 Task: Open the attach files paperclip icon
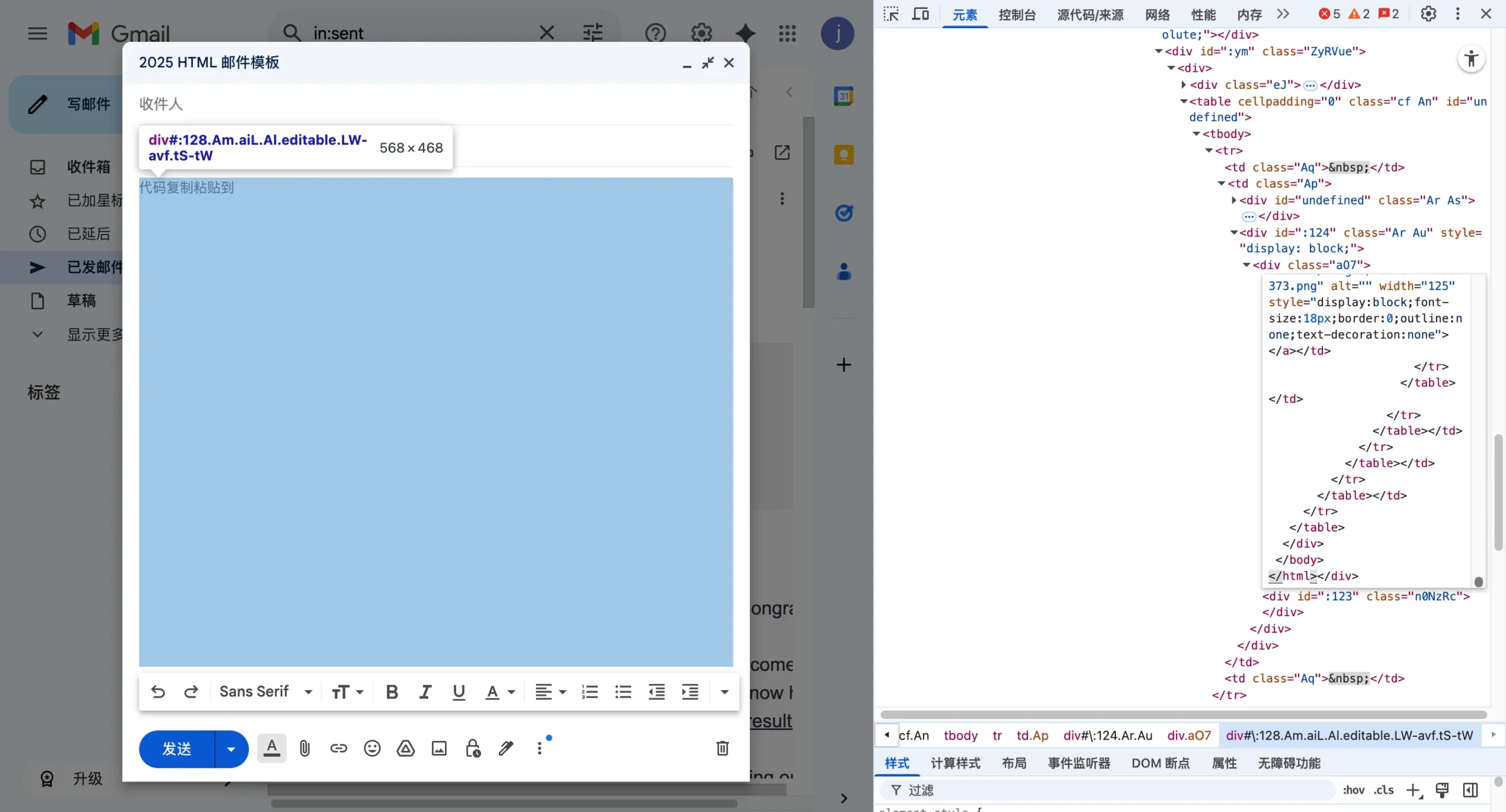pos(305,748)
